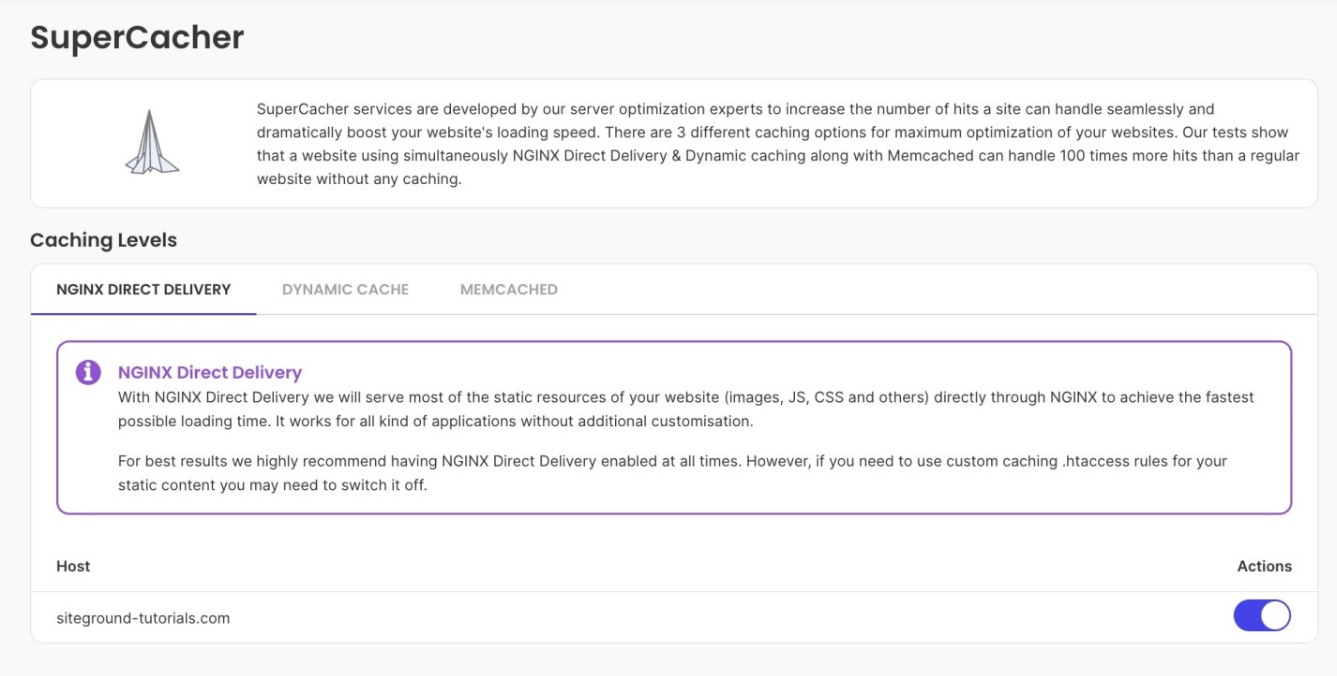
Task: Click the purple info circle icon
Action: tap(88, 372)
